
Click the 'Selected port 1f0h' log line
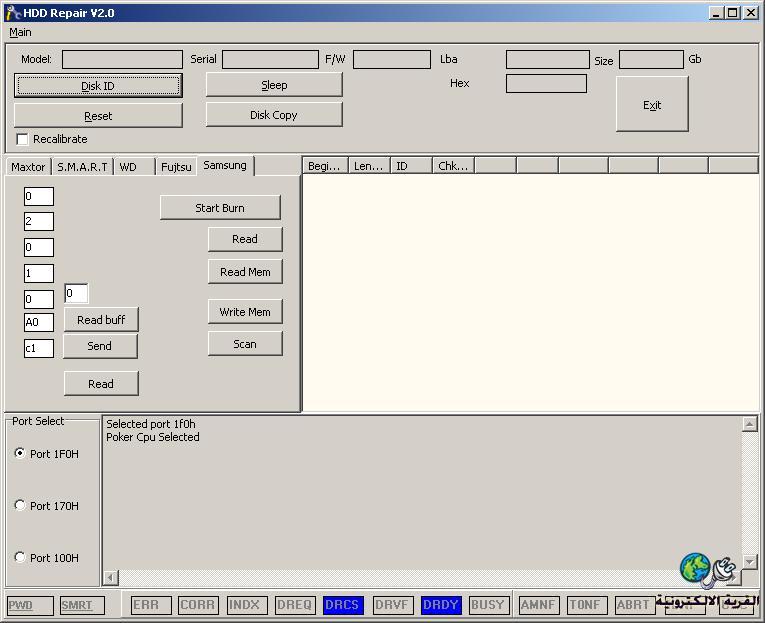click(x=151, y=424)
